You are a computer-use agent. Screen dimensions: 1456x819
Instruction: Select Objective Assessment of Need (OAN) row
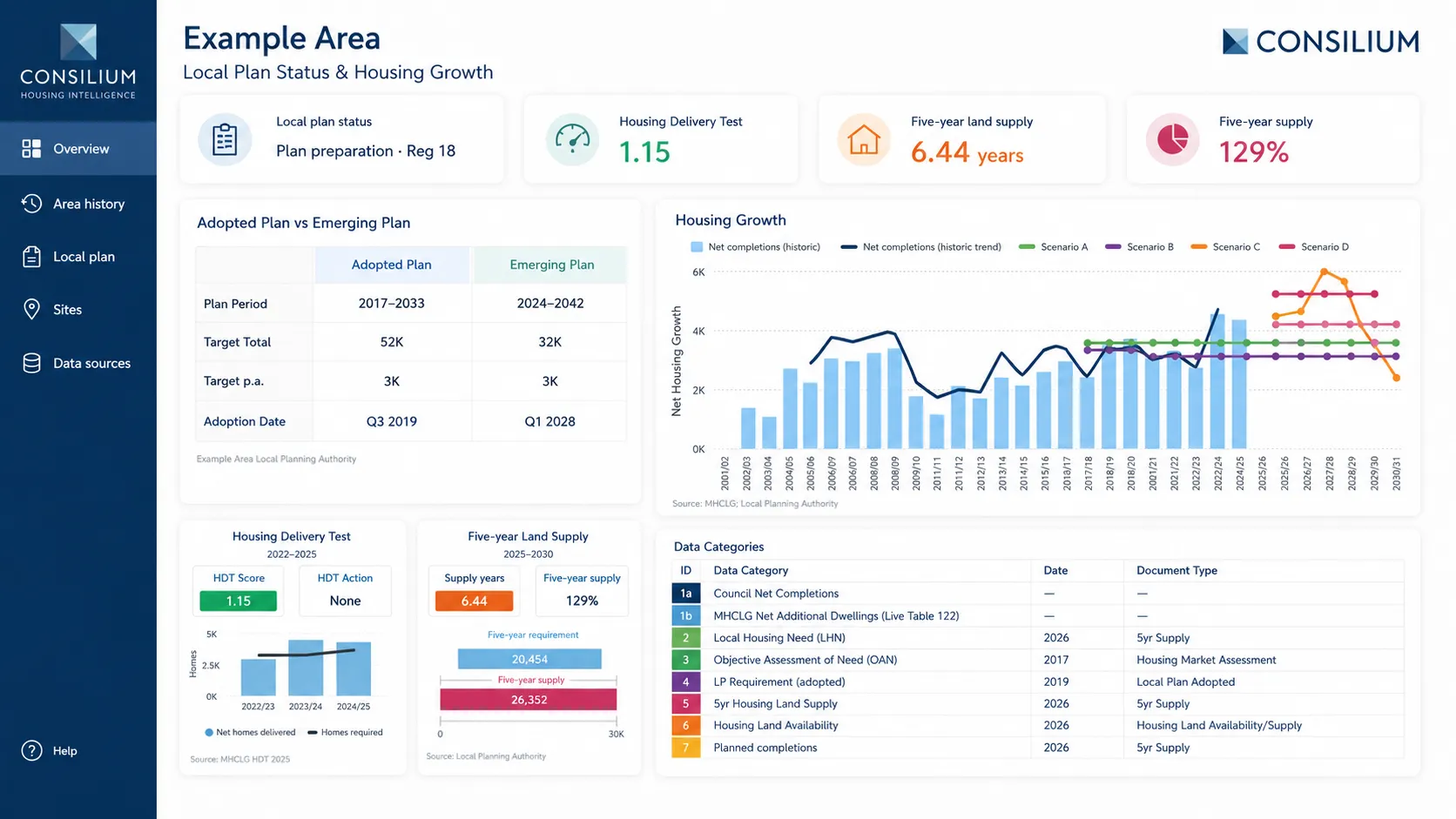point(1037,660)
